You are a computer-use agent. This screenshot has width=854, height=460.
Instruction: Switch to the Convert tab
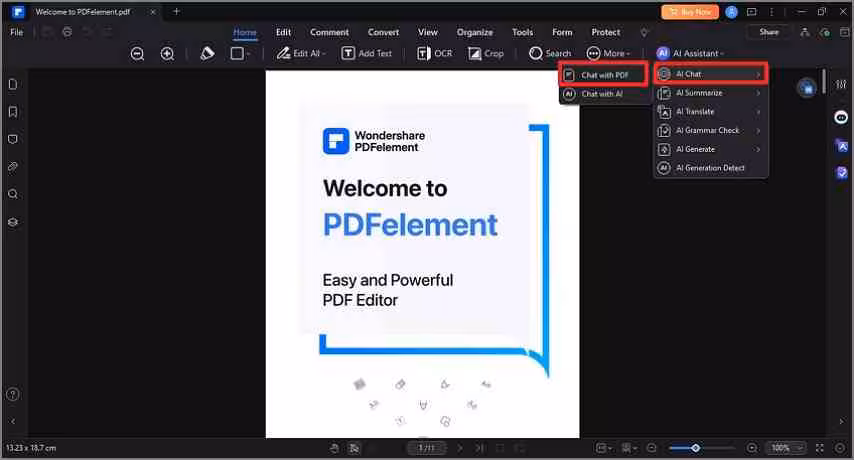click(383, 32)
